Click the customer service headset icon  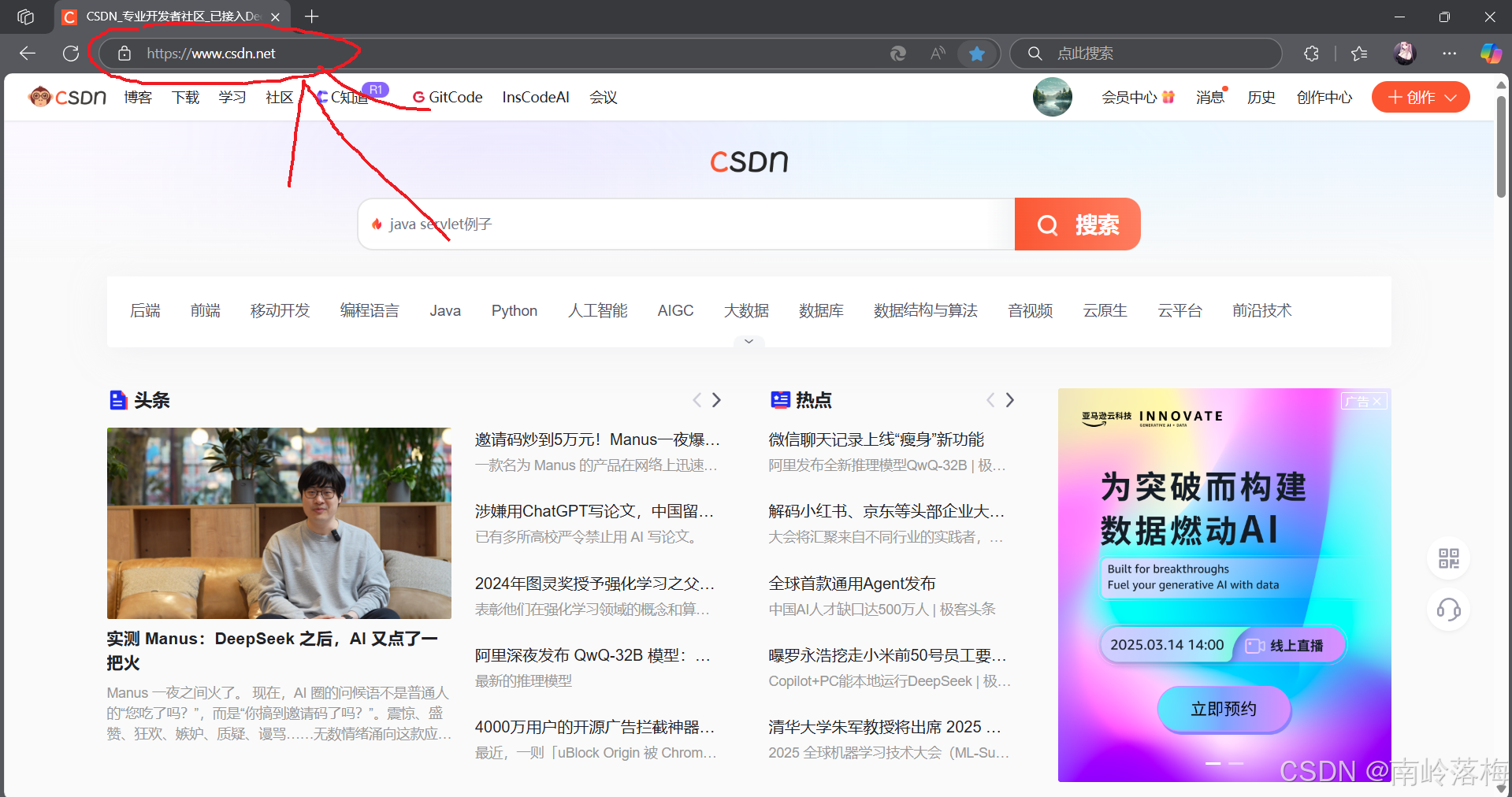[x=1448, y=610]
